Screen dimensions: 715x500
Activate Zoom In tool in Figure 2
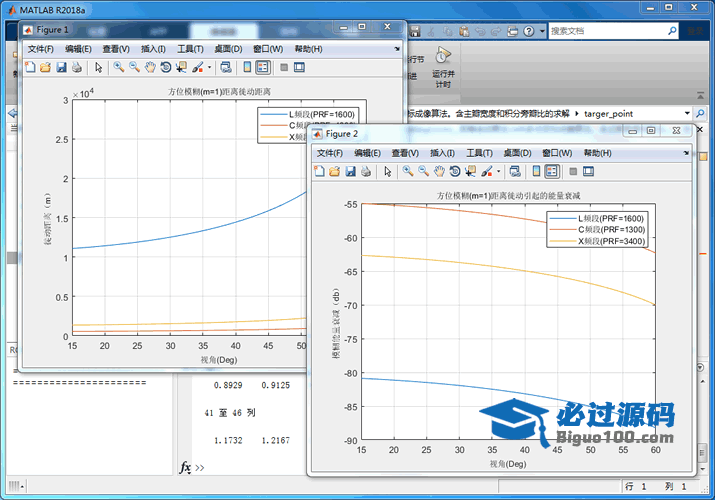click(408, 171)
